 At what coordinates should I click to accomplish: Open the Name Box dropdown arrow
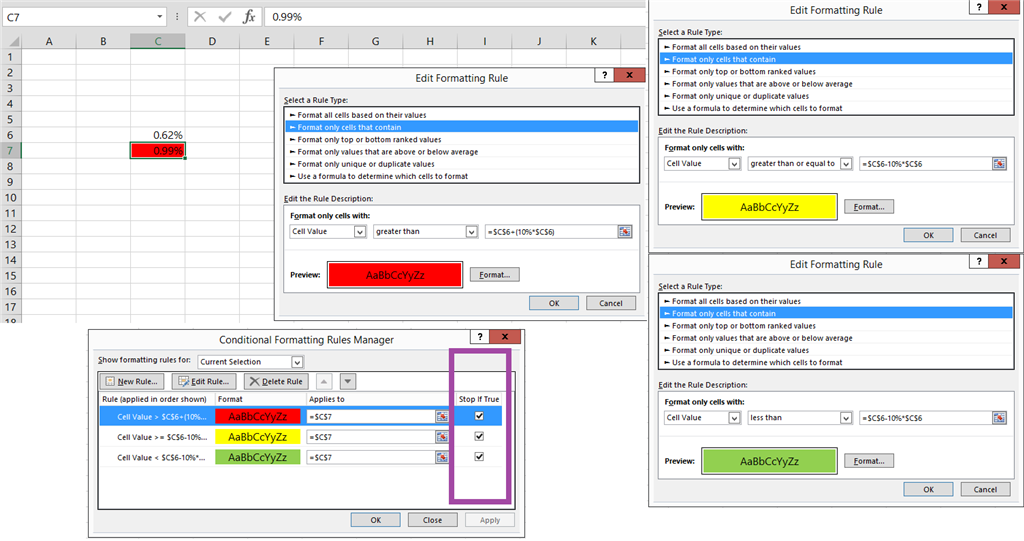(159, 17)
